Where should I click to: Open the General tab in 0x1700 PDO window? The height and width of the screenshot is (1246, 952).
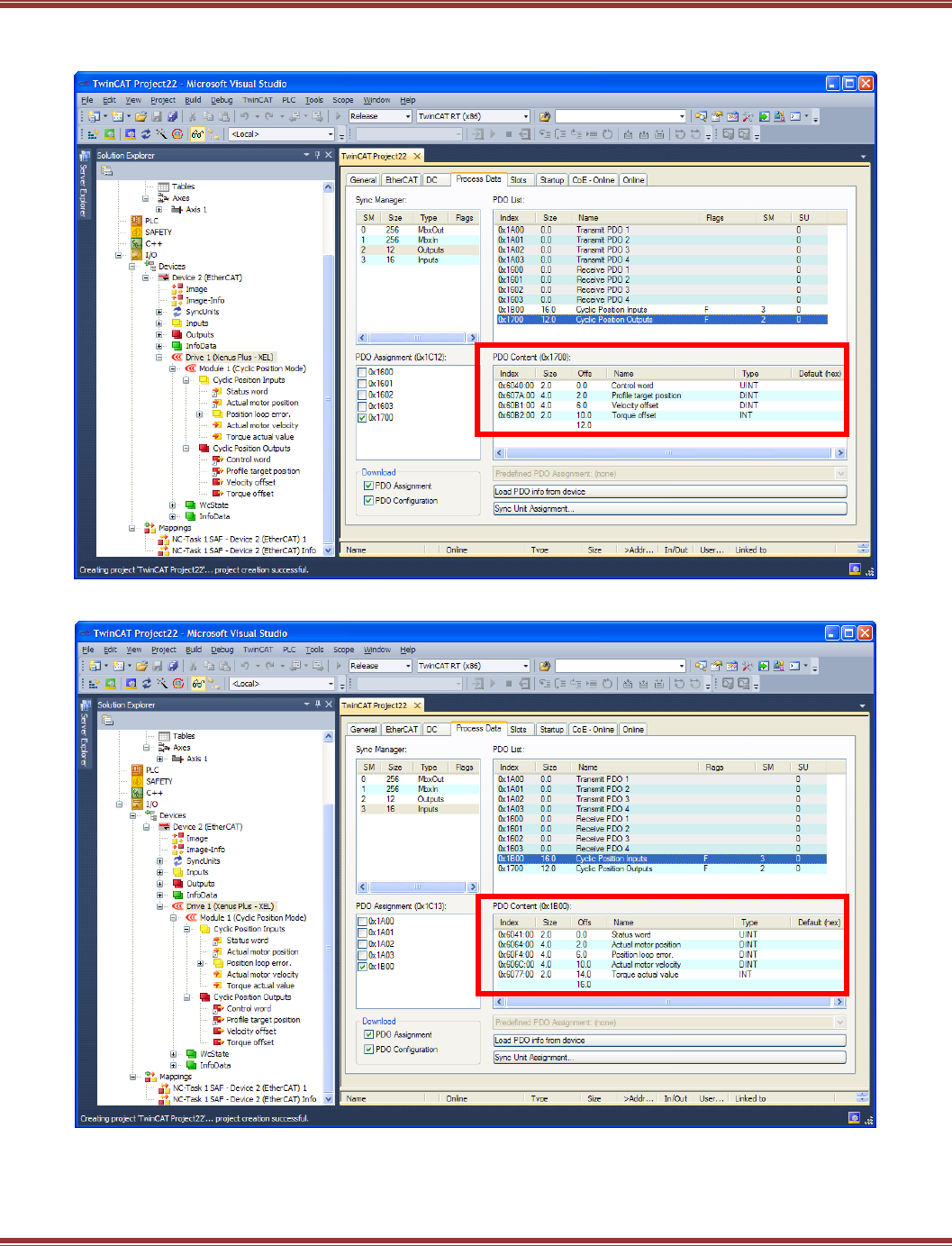tap(363, 180)
